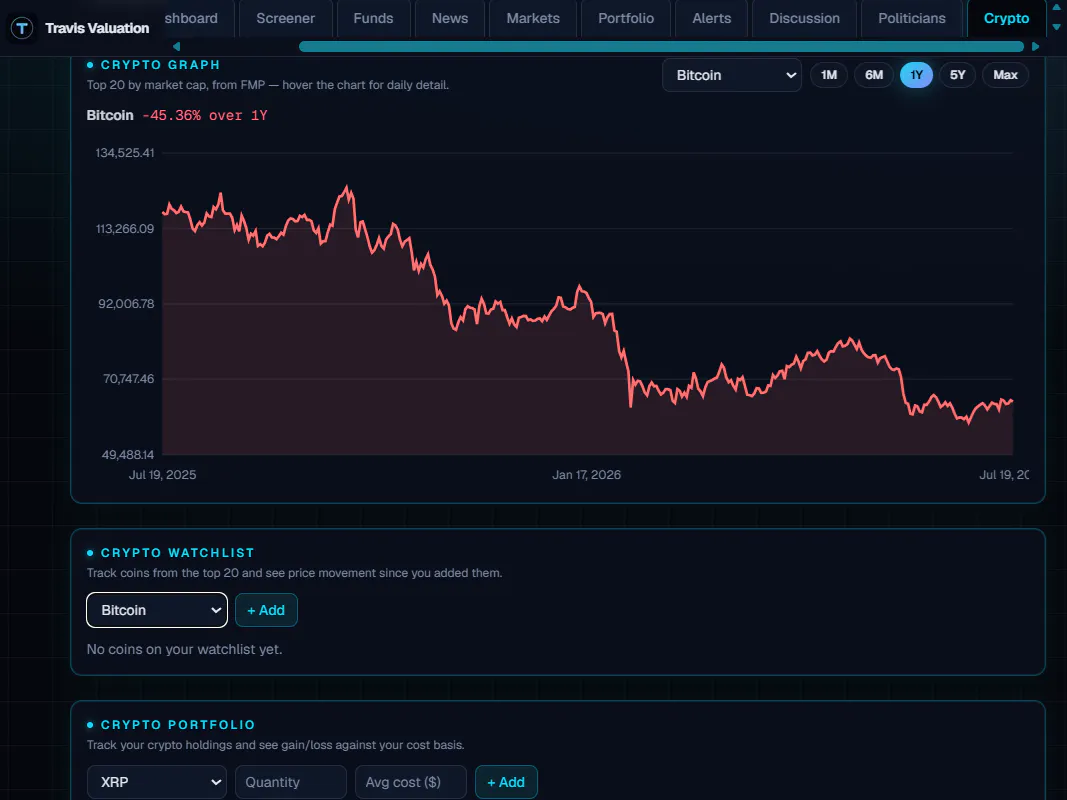This screenshot has width=1067, height=800.
Task: Click the horizontal tab scrollbar thumb
Action: (x=661, y=46)
